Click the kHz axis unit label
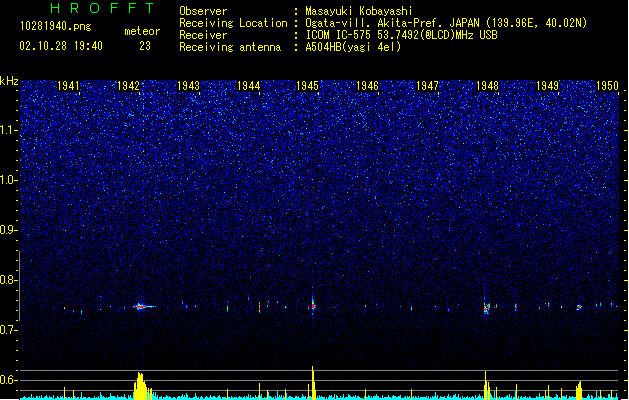Screen dimensions: 629x400 [9, 81]
